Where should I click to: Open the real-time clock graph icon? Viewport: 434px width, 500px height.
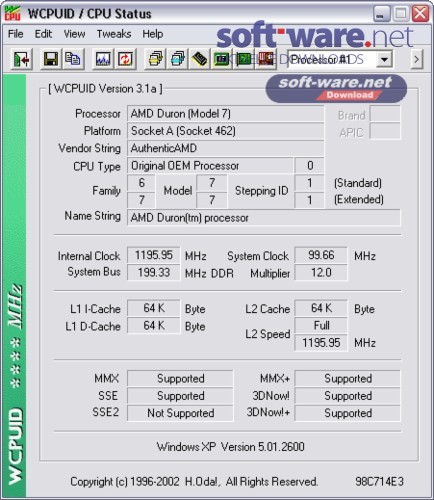point(103,59)
